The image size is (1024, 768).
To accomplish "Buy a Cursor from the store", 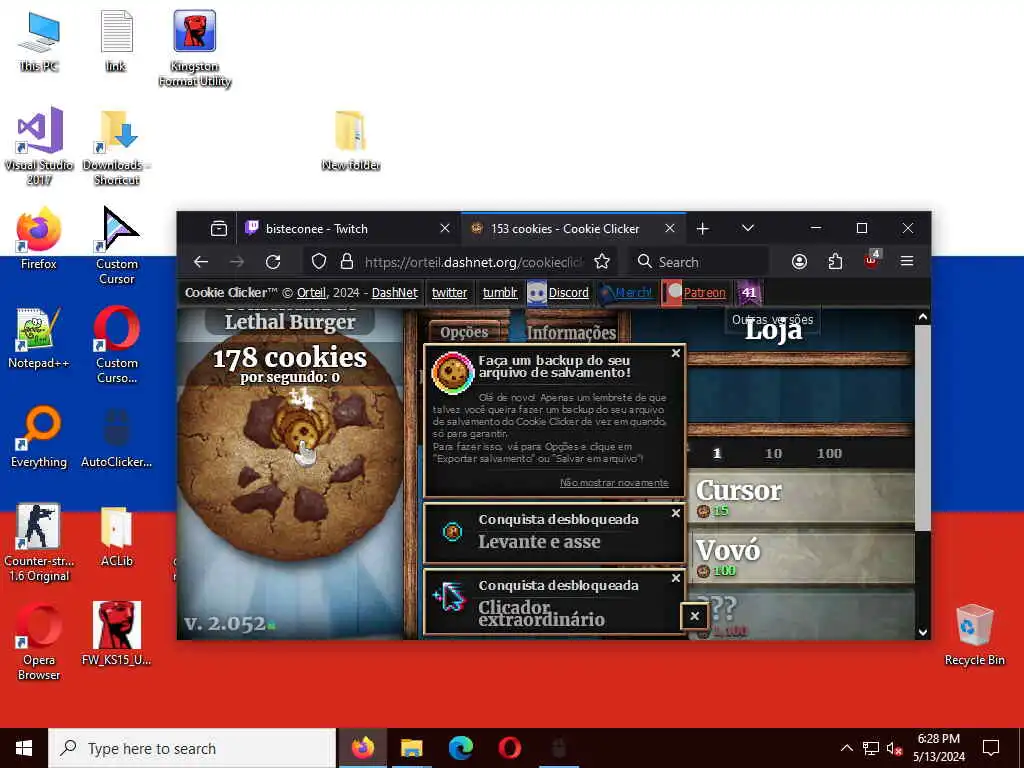I will [x=802, y=498].
